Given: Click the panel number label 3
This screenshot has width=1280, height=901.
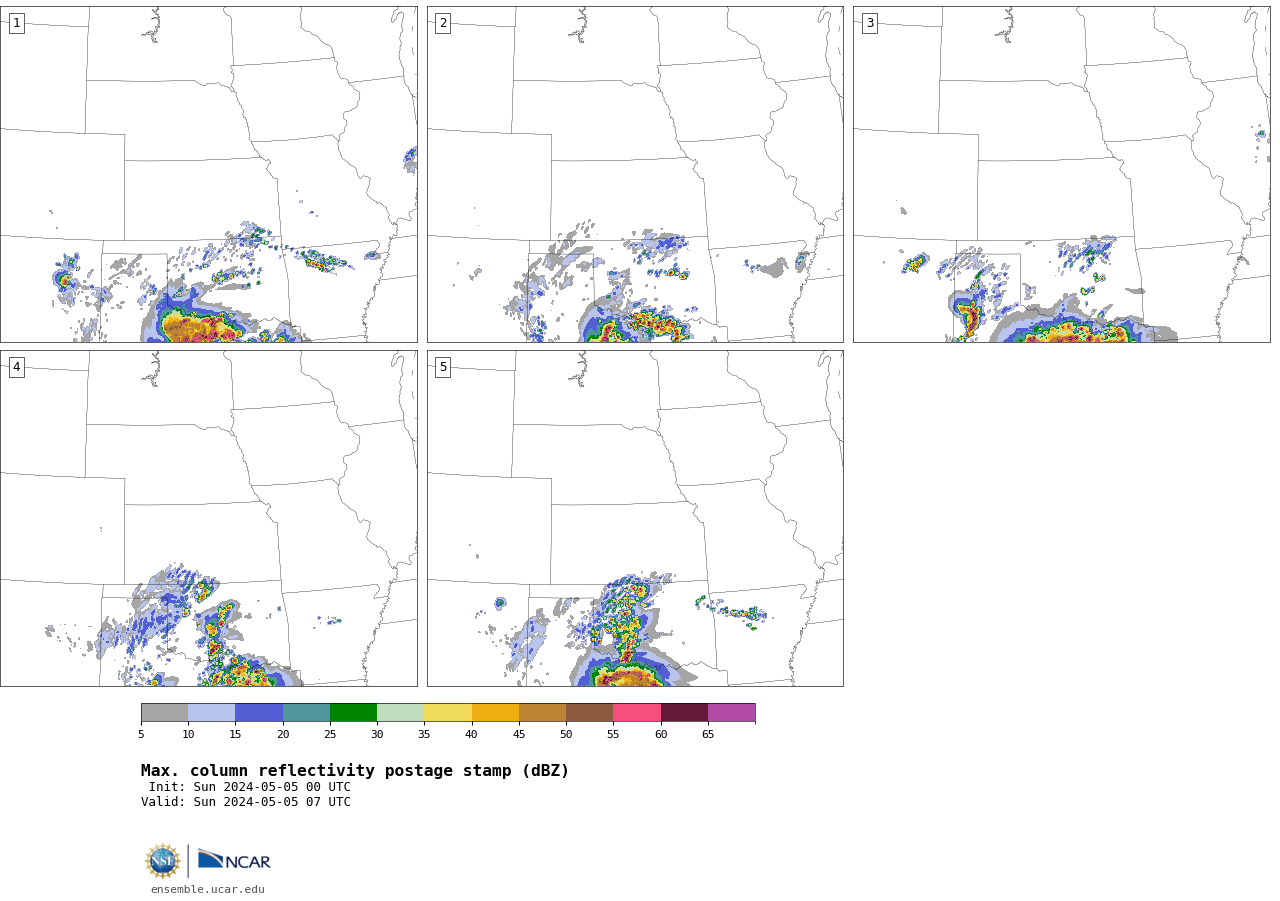Looking at the screenshot, I should click(869, 23).
